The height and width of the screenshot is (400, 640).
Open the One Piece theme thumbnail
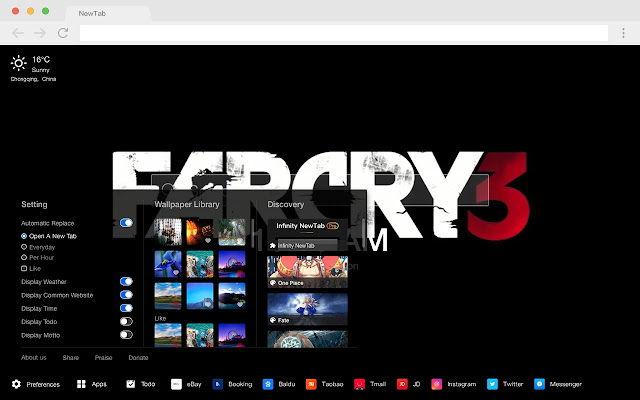(x=307, y=272)
